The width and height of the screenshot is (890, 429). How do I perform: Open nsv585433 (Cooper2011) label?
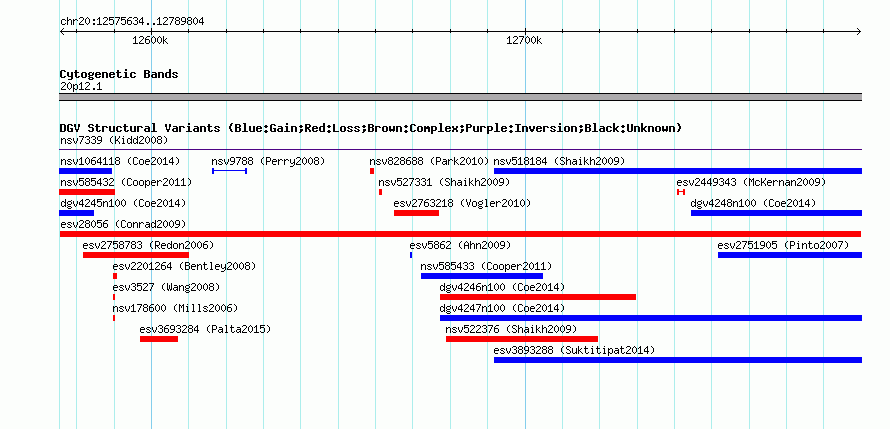point(486,266)
